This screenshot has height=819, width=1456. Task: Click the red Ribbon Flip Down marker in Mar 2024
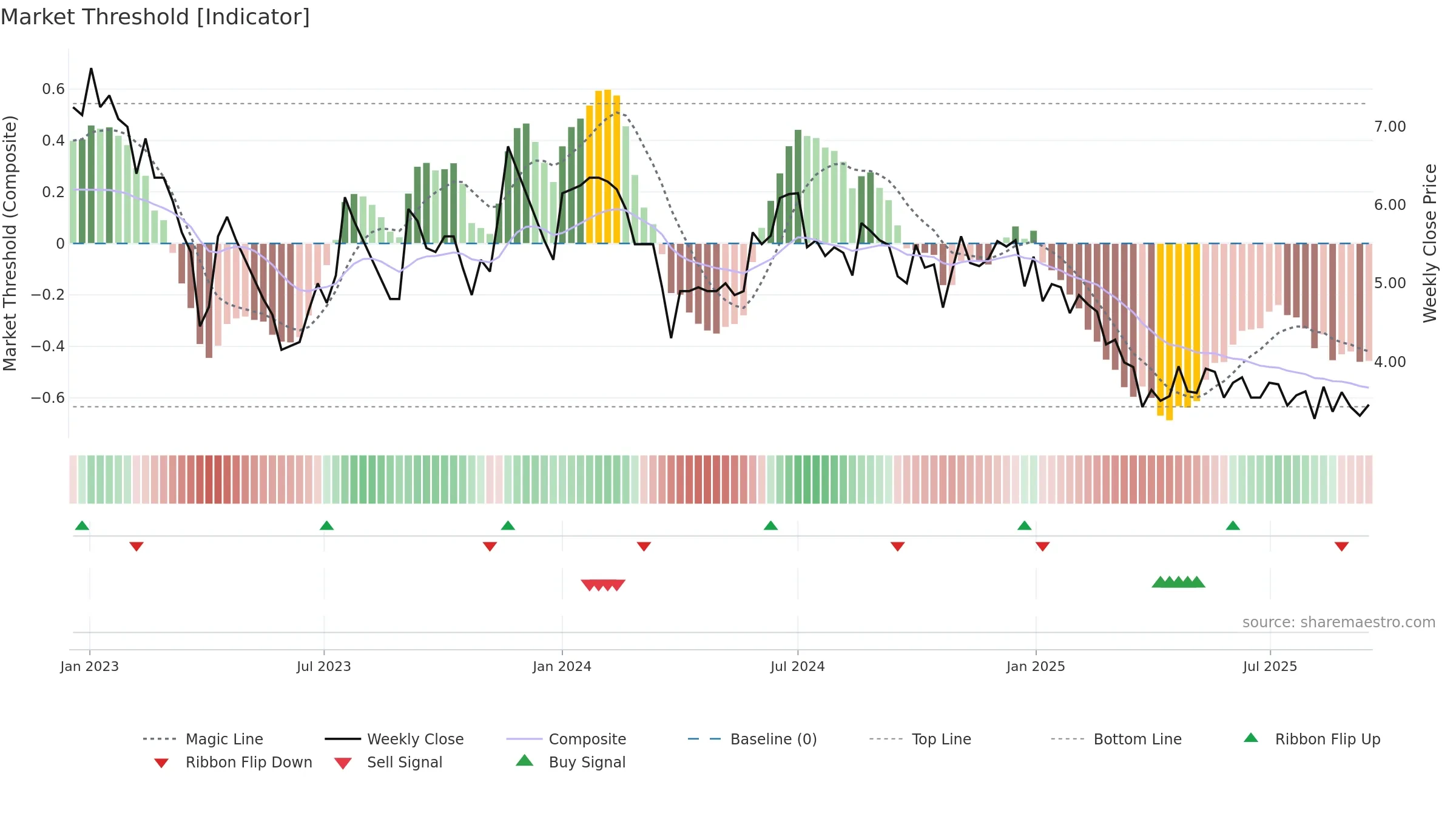(644, 547)
